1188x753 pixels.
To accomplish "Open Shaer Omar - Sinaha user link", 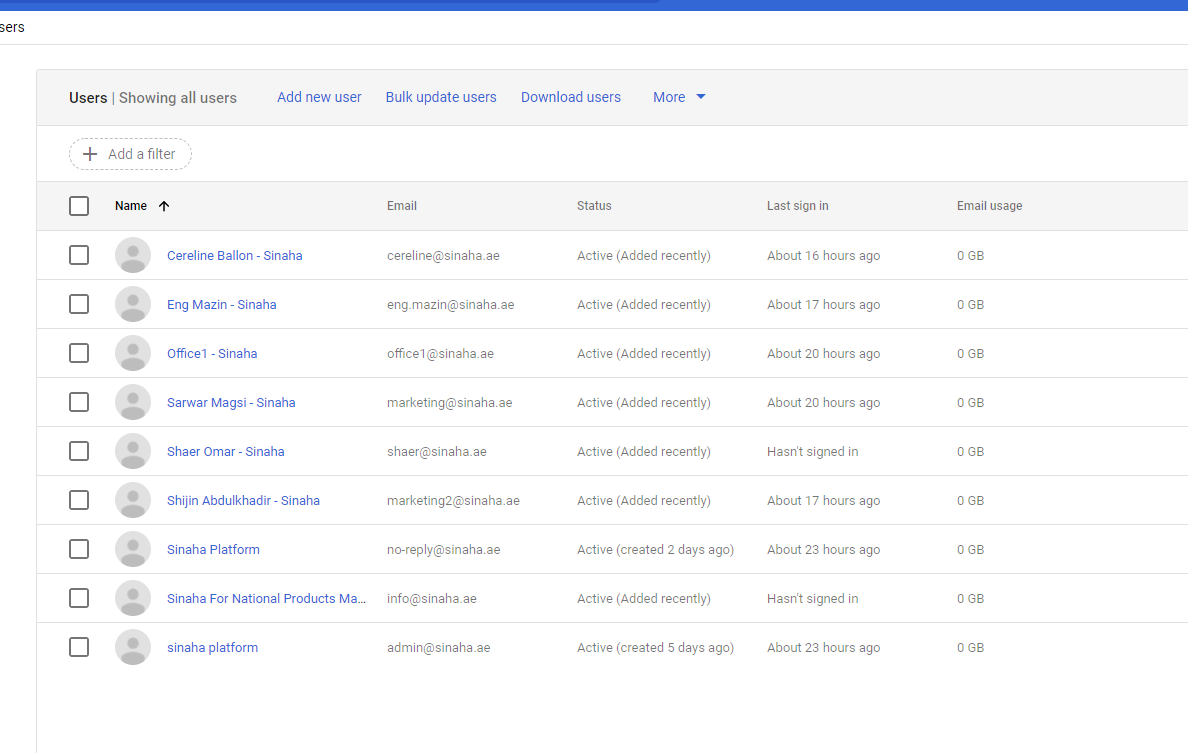I will click(226, 451).
